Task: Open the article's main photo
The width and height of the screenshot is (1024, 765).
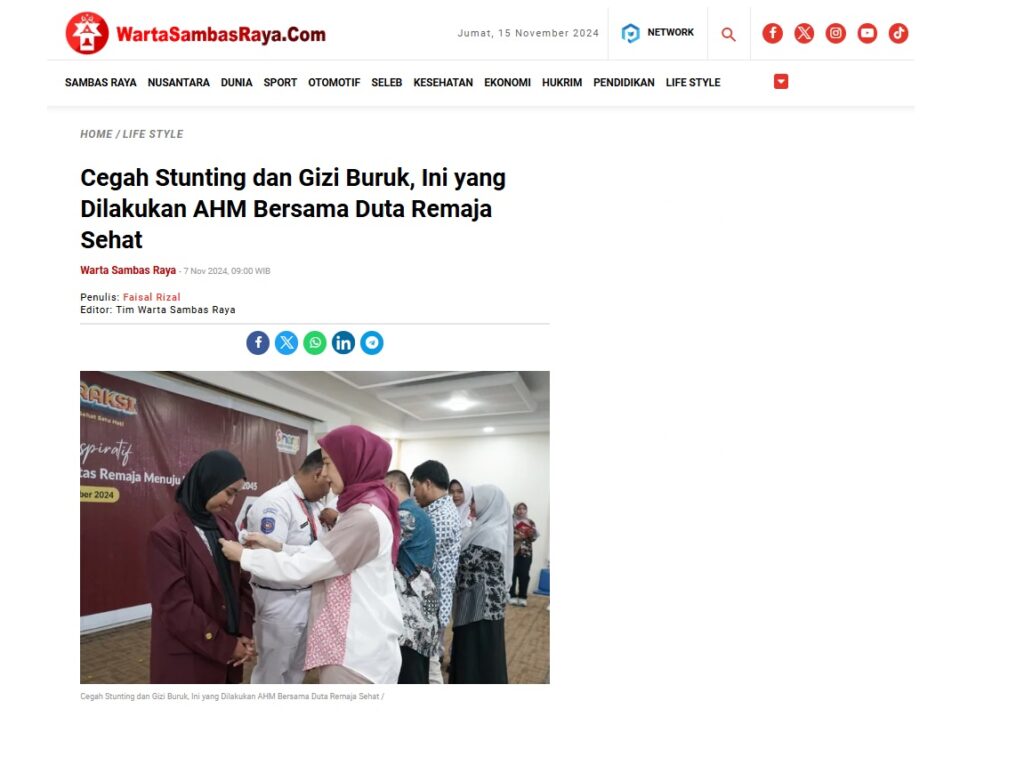Action: click(315, 527)
